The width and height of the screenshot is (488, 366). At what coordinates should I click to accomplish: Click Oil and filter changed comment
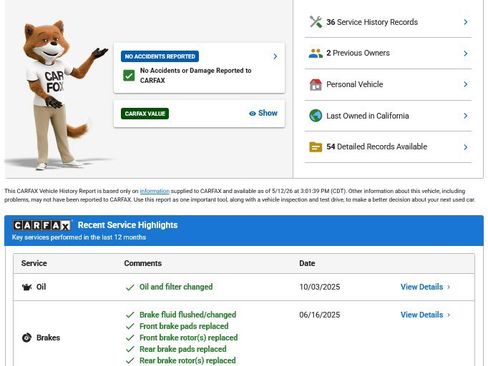(176, 287)
